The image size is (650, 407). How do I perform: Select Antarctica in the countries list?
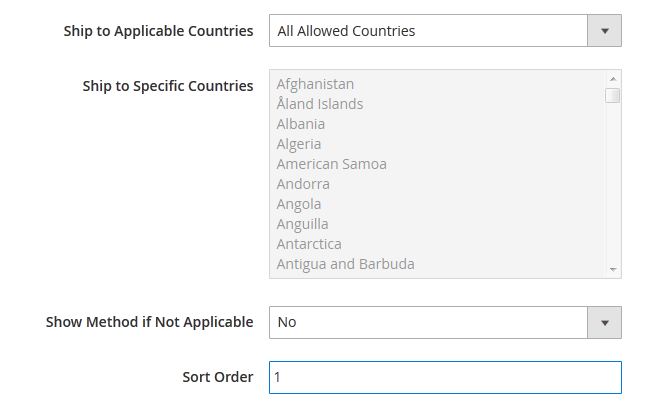point(309,244)
